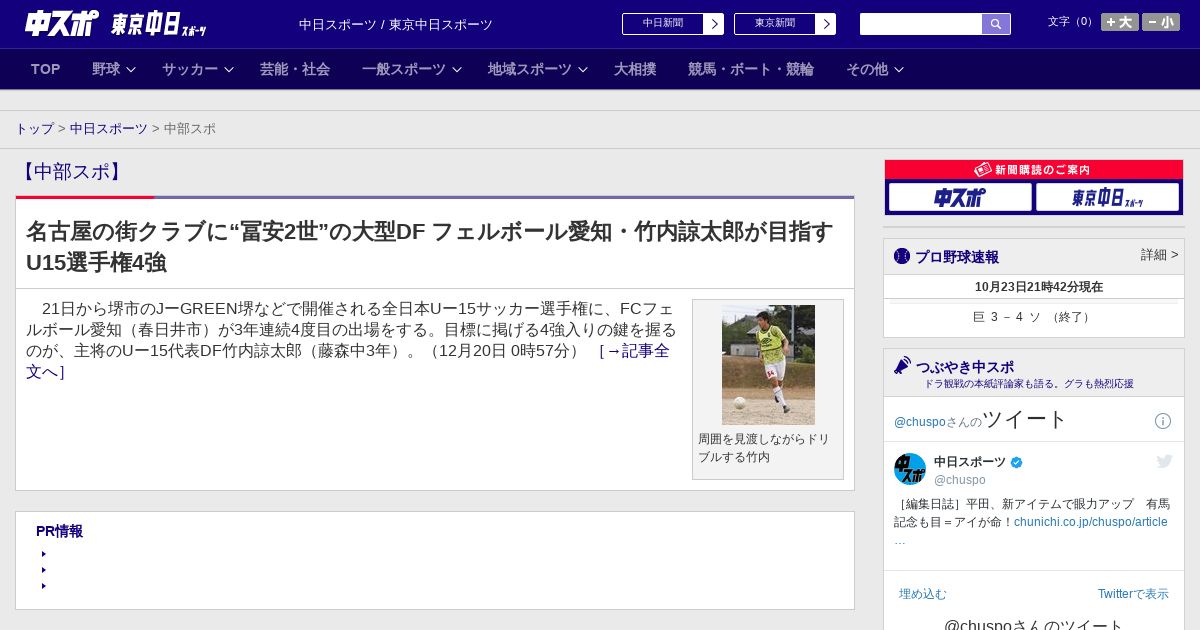Expand the サッカー dropdown chevron

(229, 69)
